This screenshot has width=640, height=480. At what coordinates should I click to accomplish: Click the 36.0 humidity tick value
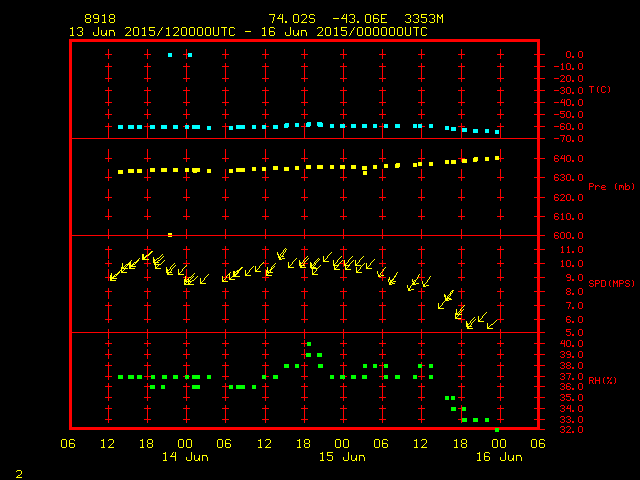[x=571, y=387]
